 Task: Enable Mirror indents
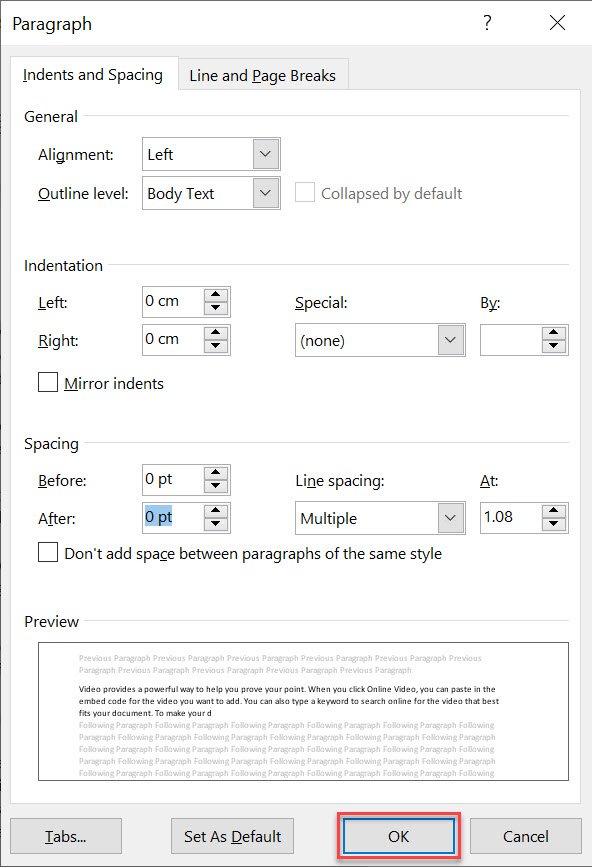[x=45, y=383]
